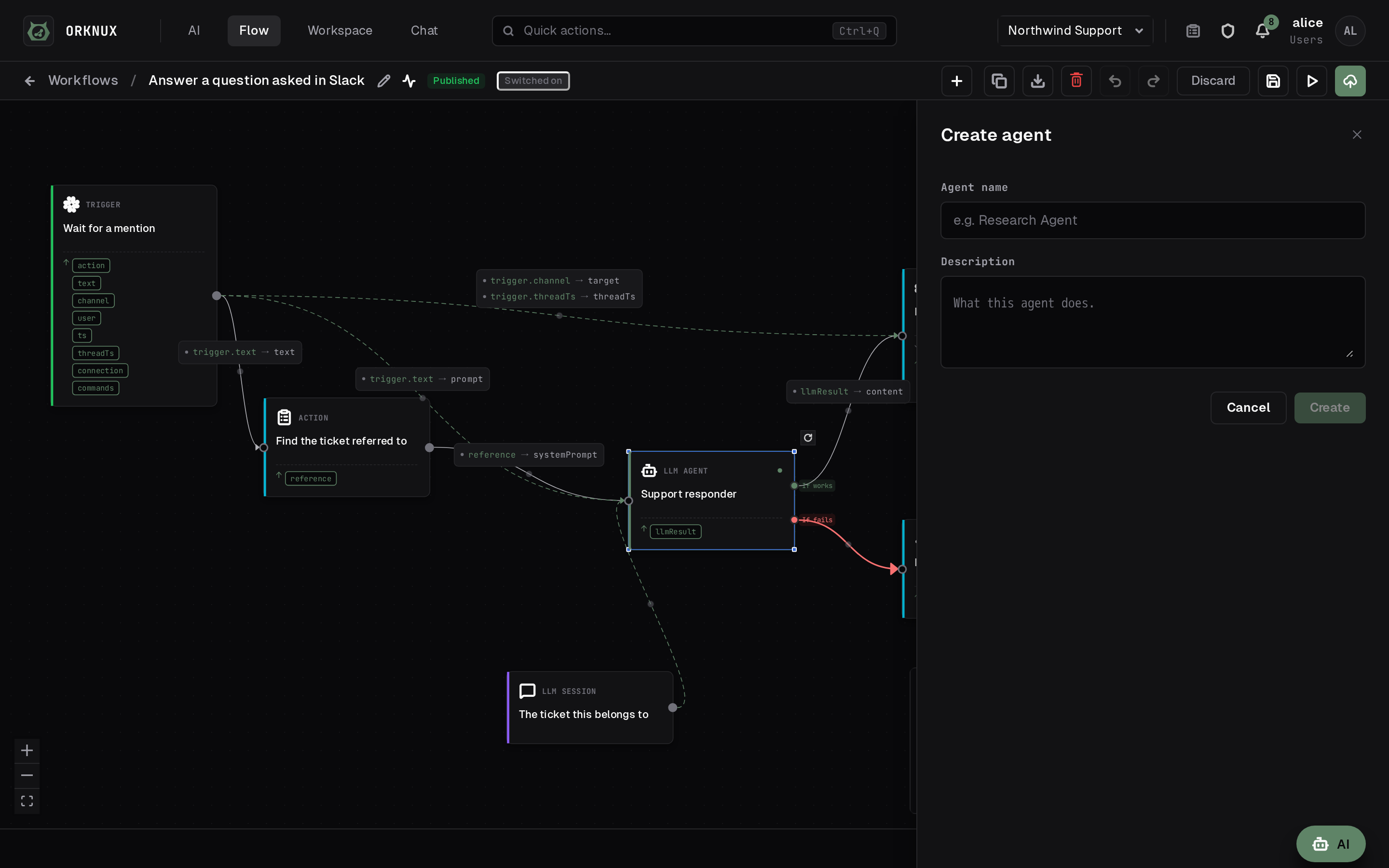Screen dimensions: 1389x868
Task: Click Cancel in Create agent panel
Action: [1248, 407]
